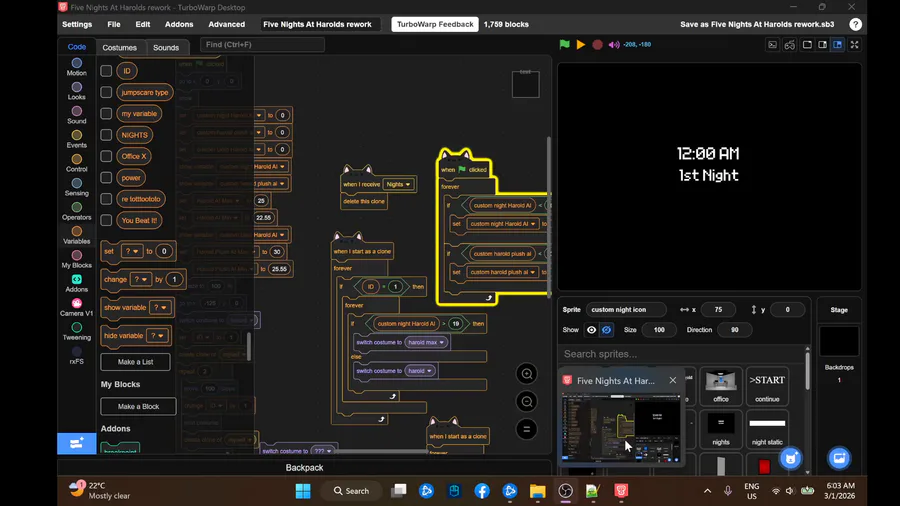Switch to the Costumes tab
Image resolution: width=900 pixels, height=506 pixels.
tap(119, 48)
